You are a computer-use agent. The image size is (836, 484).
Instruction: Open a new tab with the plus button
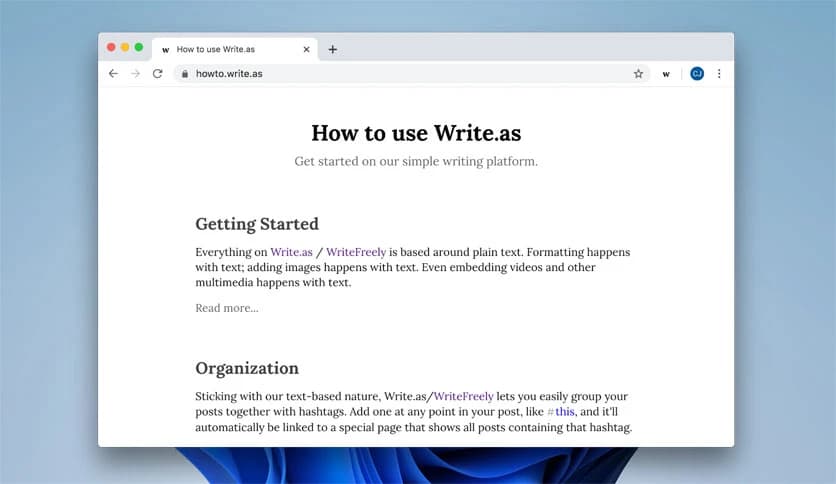click(x=332, y=49)
